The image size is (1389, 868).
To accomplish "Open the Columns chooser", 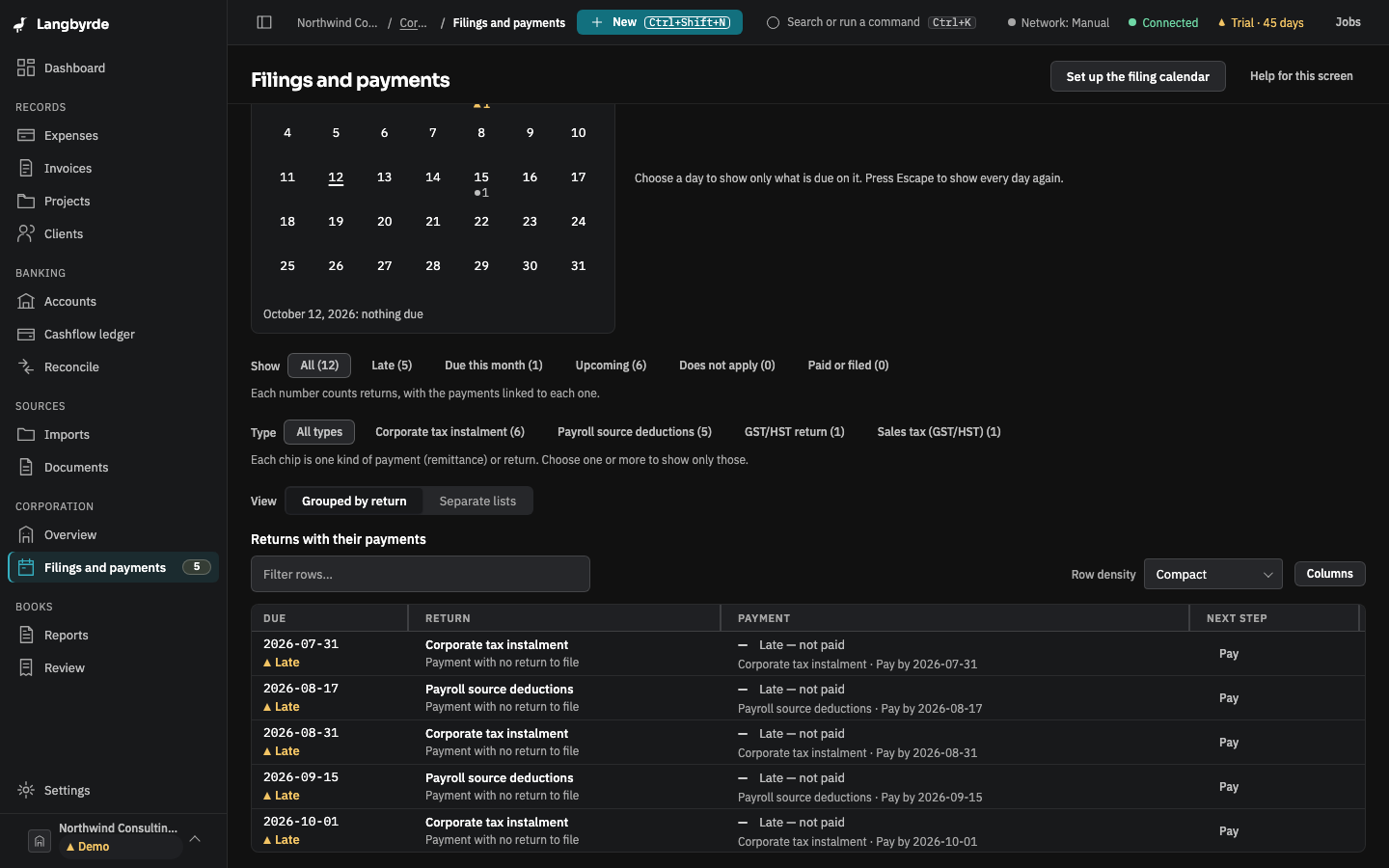I will coord(1329,574).
